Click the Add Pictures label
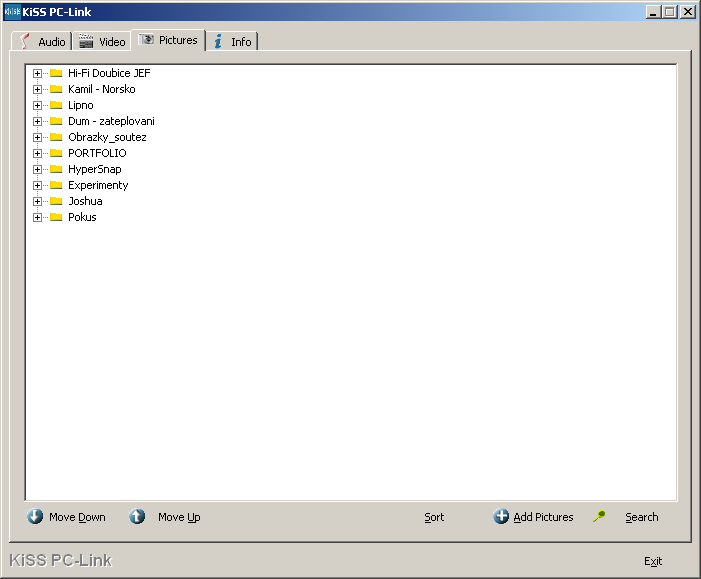 coord(543,517)
